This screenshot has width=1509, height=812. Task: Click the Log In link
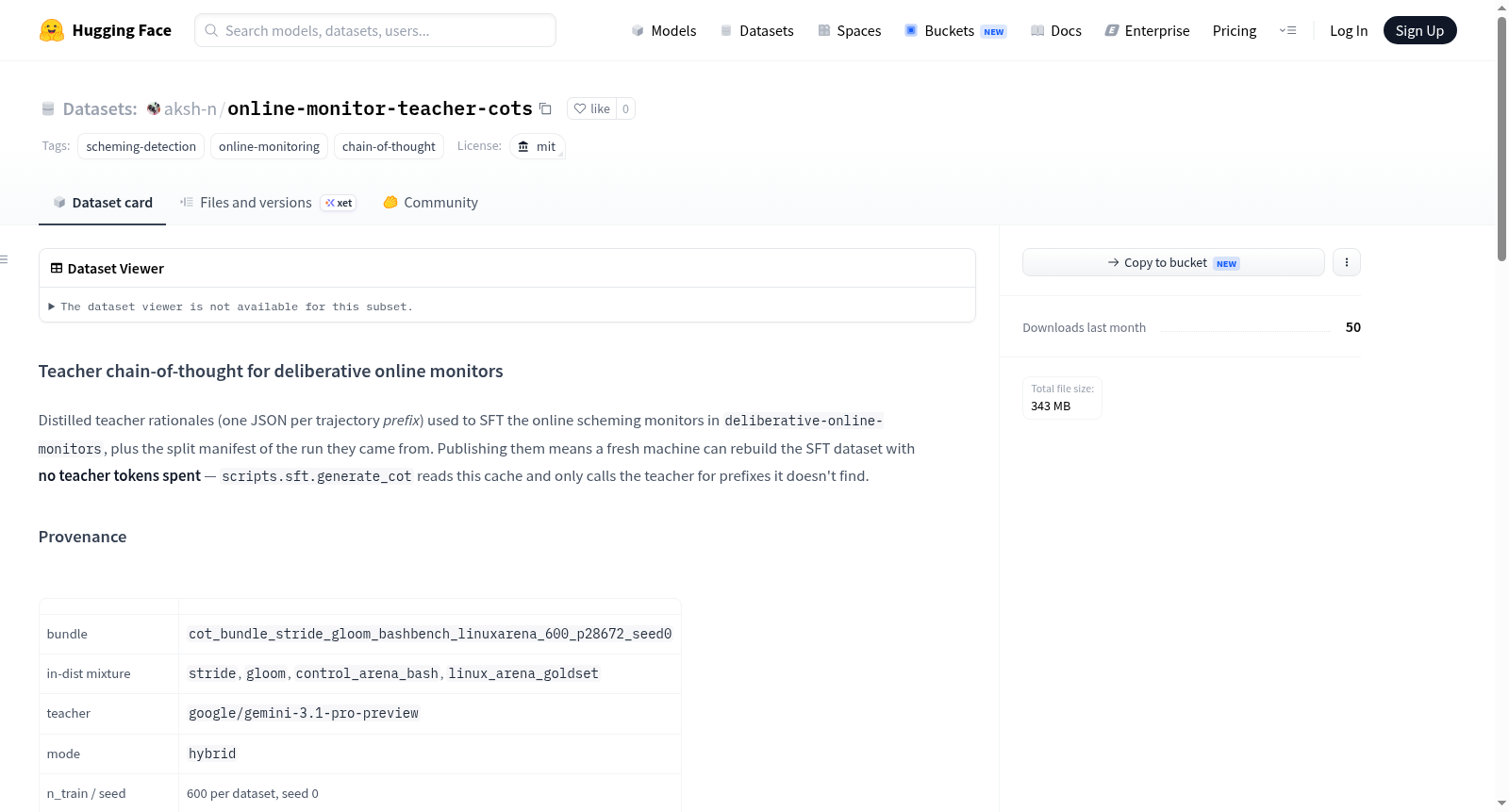coord(1349,30)
